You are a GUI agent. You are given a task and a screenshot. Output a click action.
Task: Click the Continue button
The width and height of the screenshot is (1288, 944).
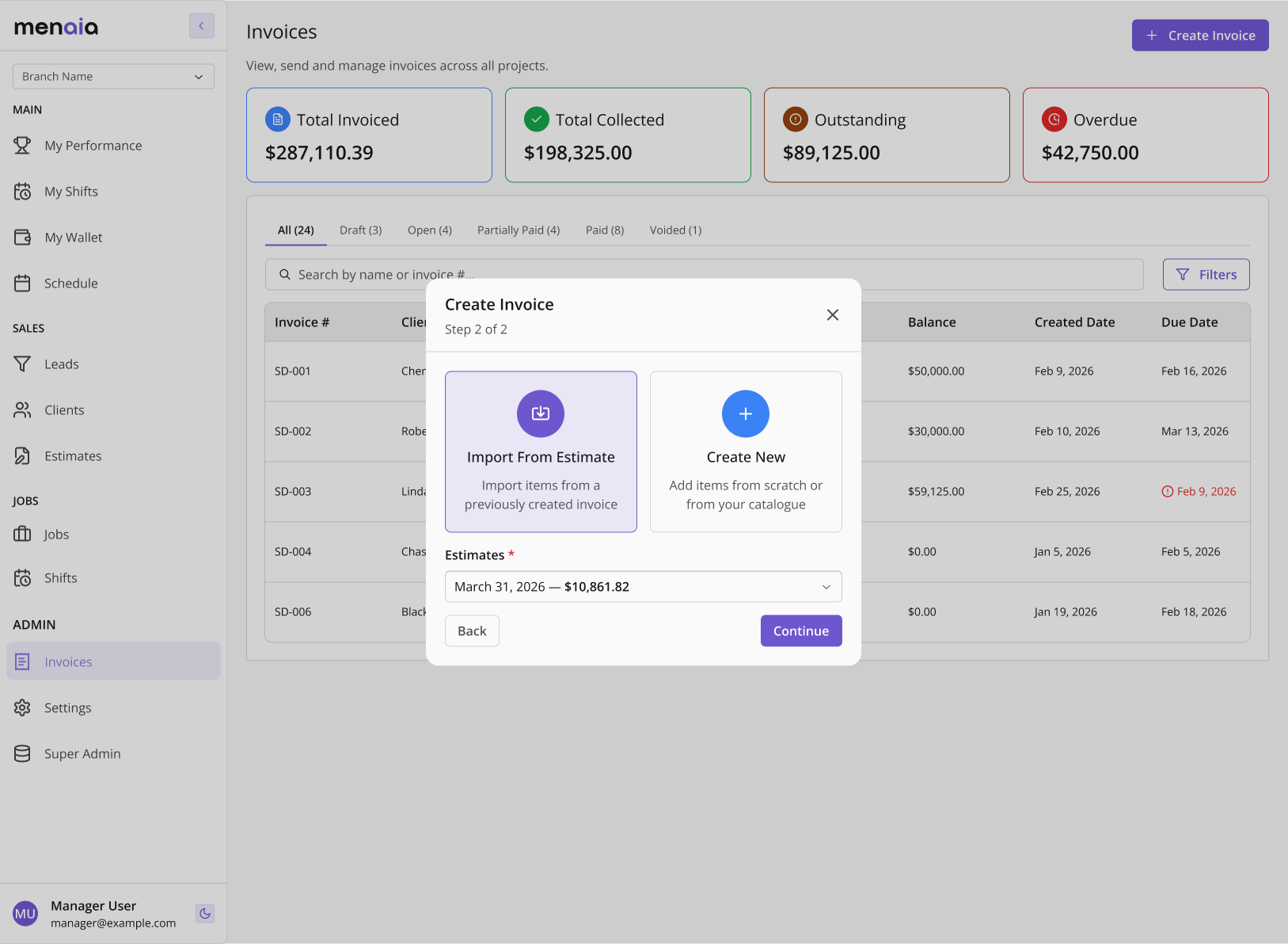click(x=801, y=630)
